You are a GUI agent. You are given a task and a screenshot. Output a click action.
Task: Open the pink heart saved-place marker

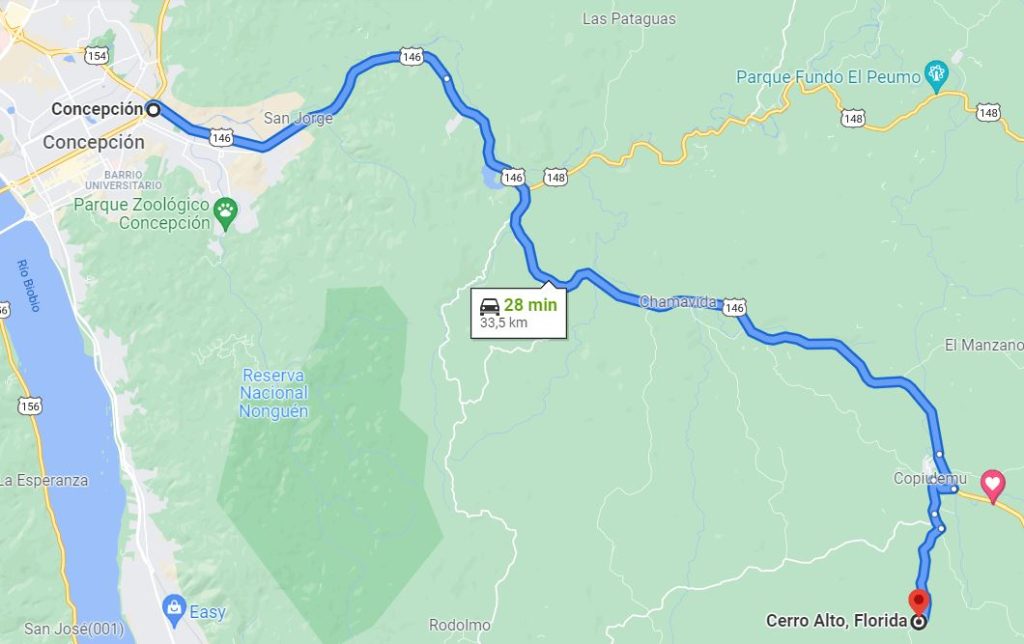(x=993, y=485)
